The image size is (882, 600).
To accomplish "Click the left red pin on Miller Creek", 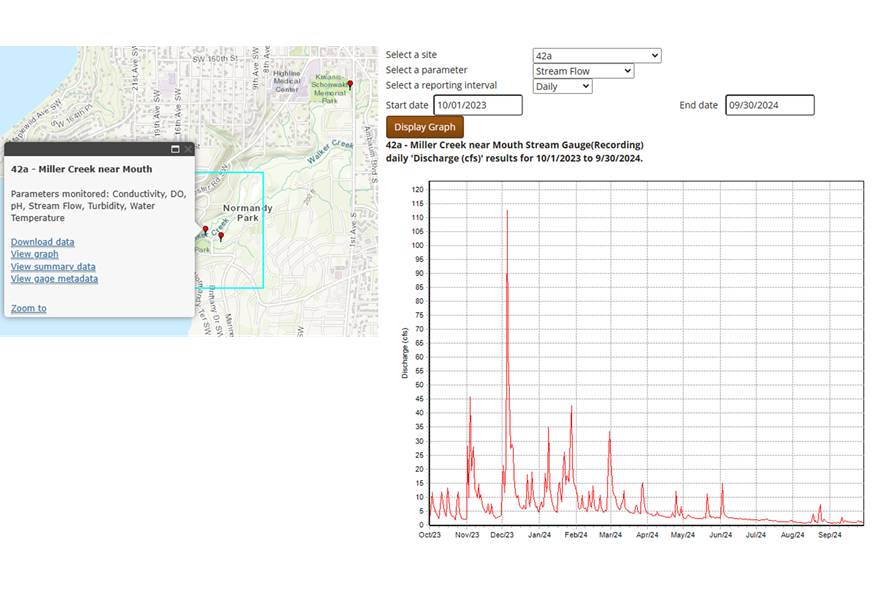I will (x=206, y=231).
